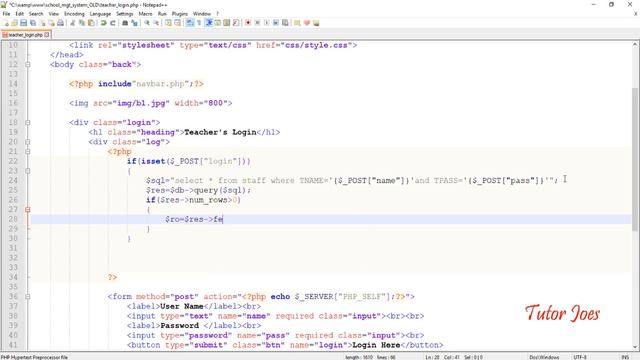640x360 pixels.
Task: Click line number 28 in the margin
Action: click(x=13, y=219)
